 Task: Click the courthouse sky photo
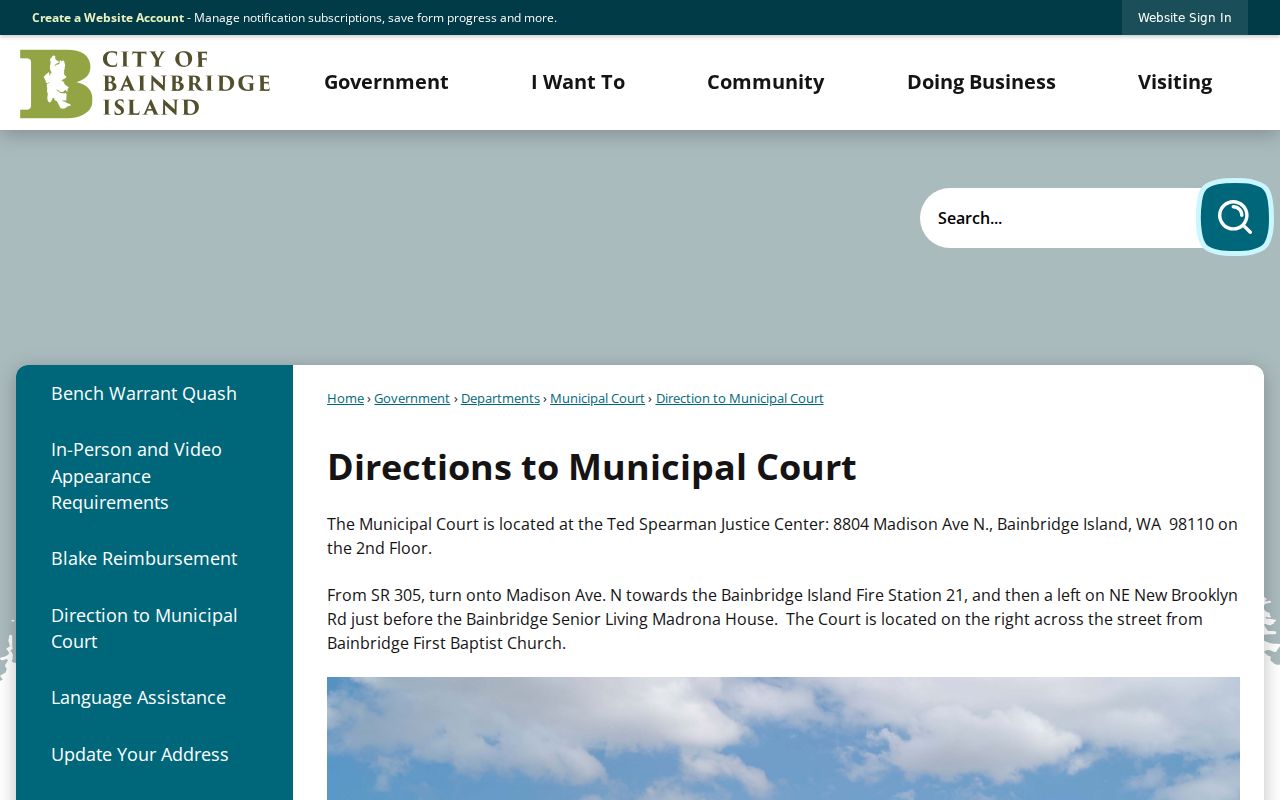click(783, 738)
